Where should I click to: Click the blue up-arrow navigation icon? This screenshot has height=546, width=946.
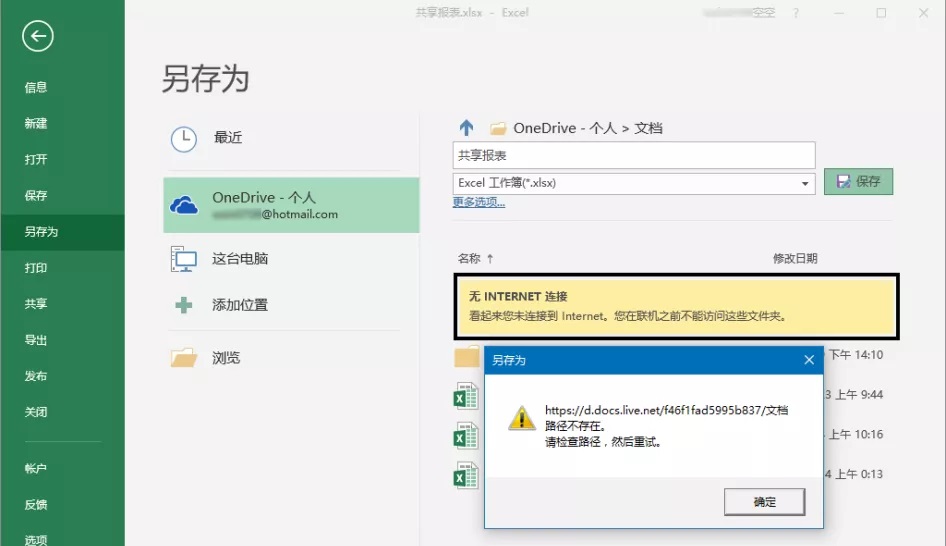click(466, 127)
